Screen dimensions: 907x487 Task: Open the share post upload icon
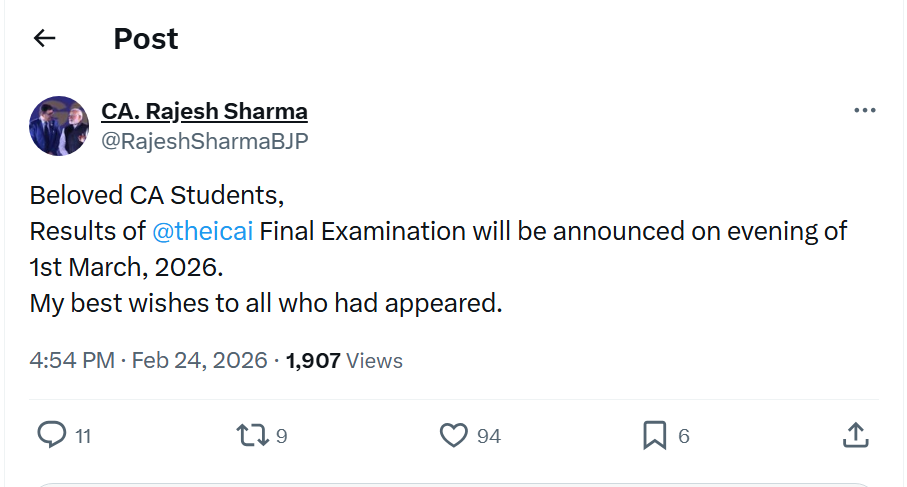pos(854,435)
